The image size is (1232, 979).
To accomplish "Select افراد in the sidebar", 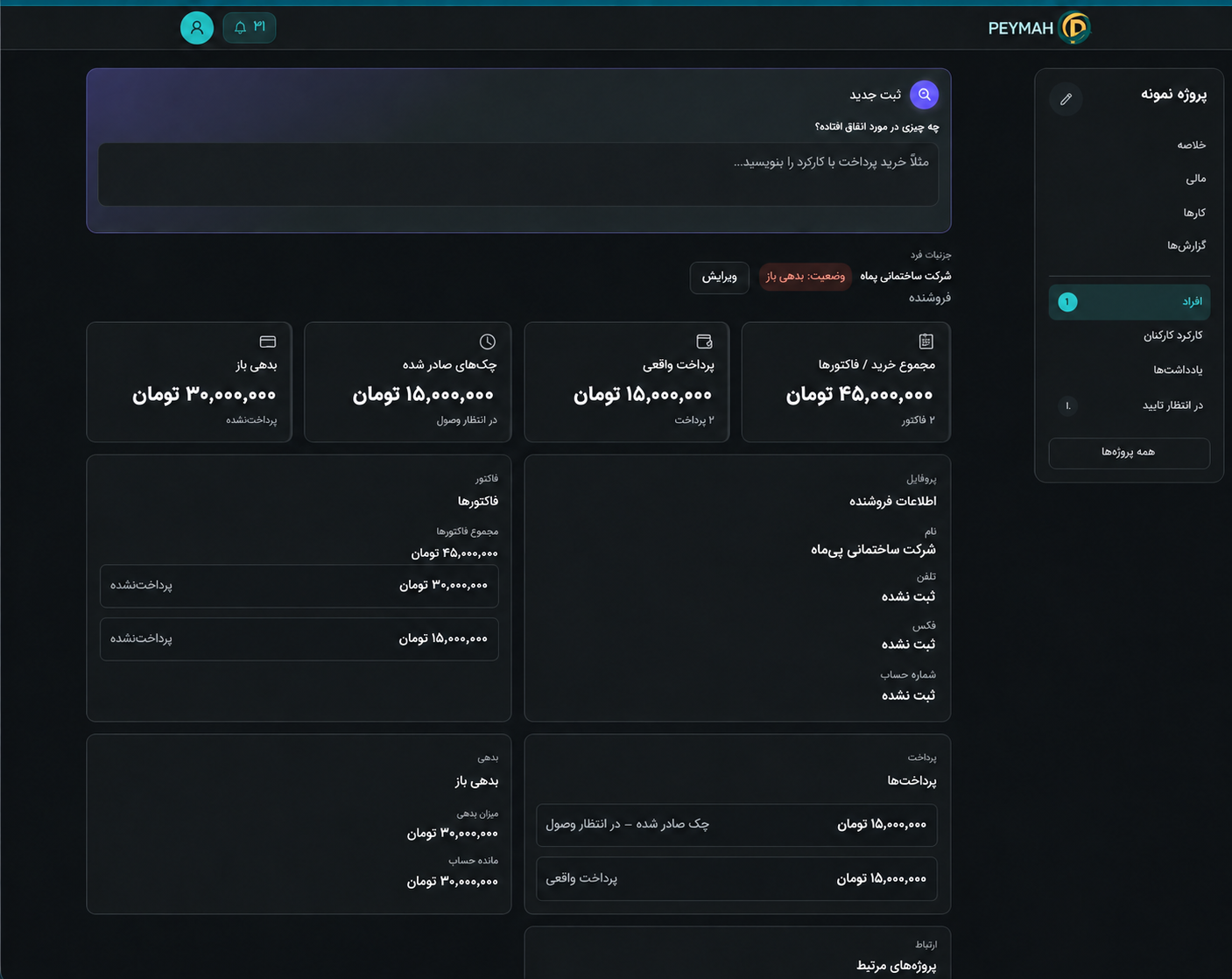I will tap(1130, 302).
